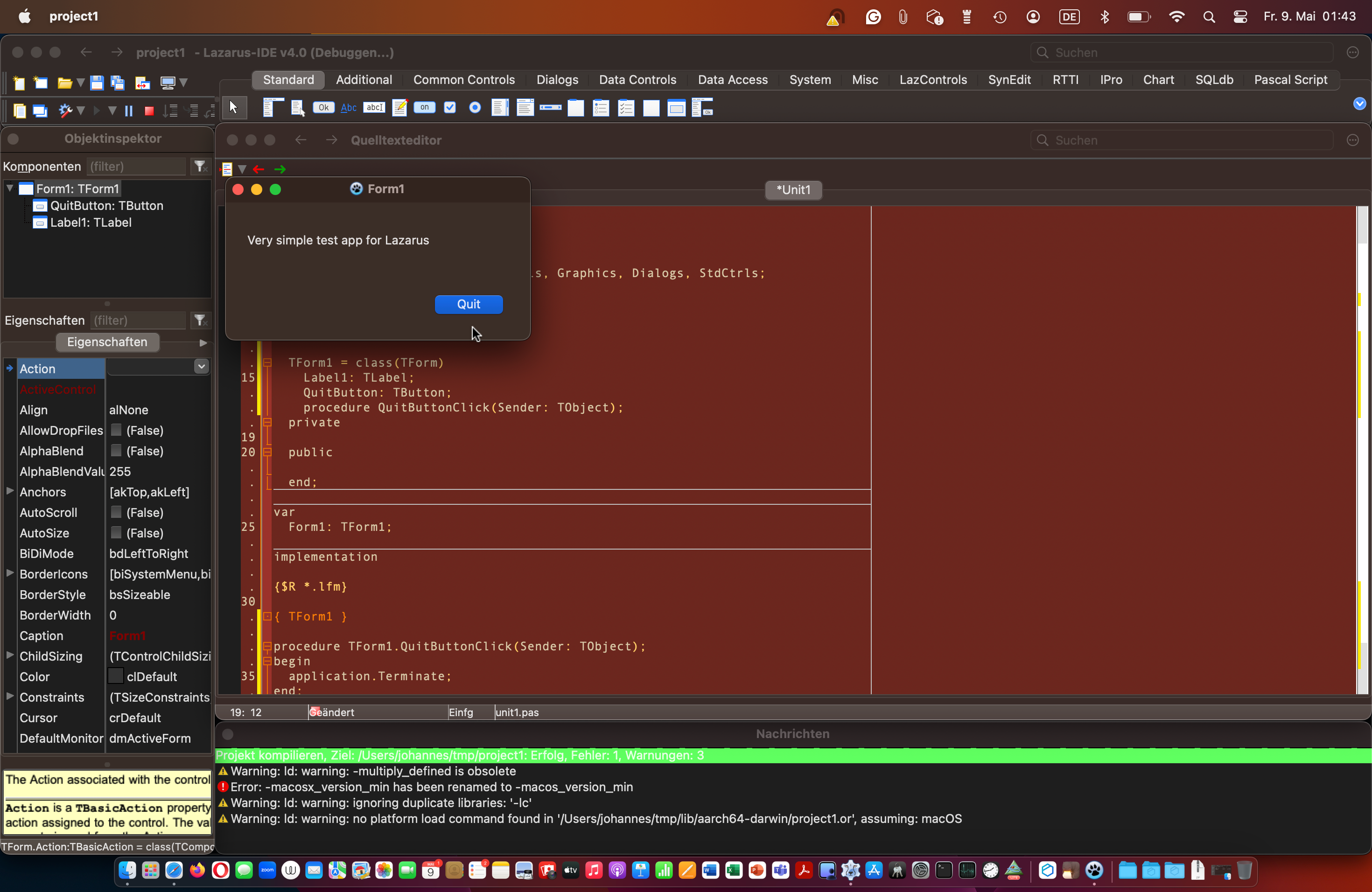Click the New Unit toolbar icon

click(19, 83)
